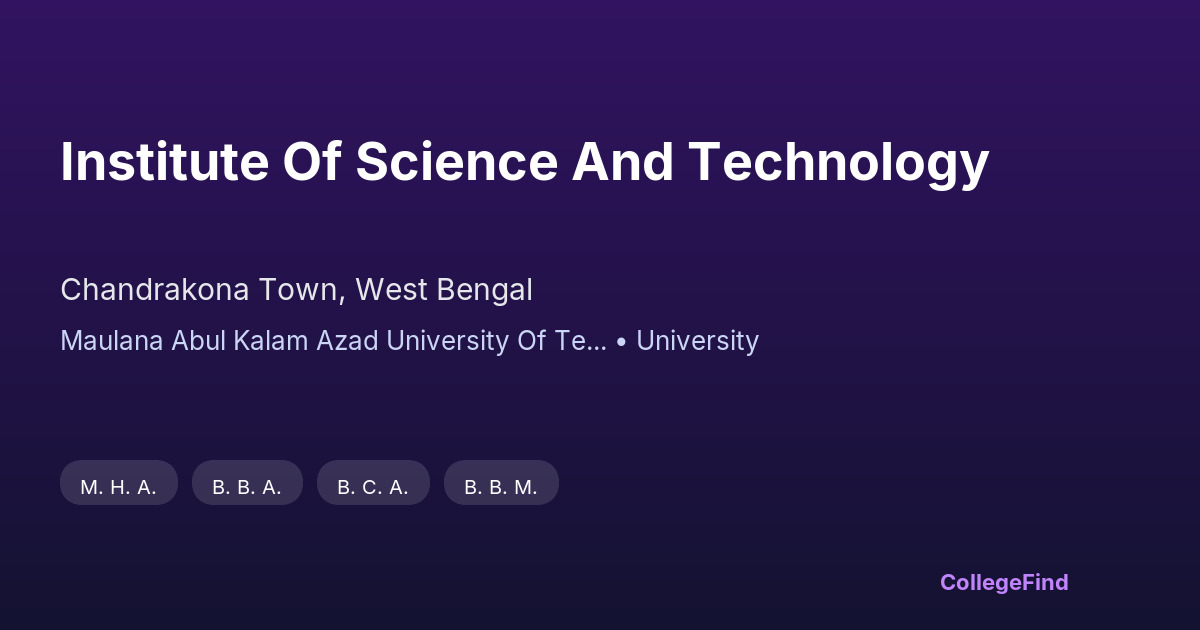Expand the truncated affiliation ellipsis
1200x630 pixels.
pyautogui.click(x=595, y=341)
